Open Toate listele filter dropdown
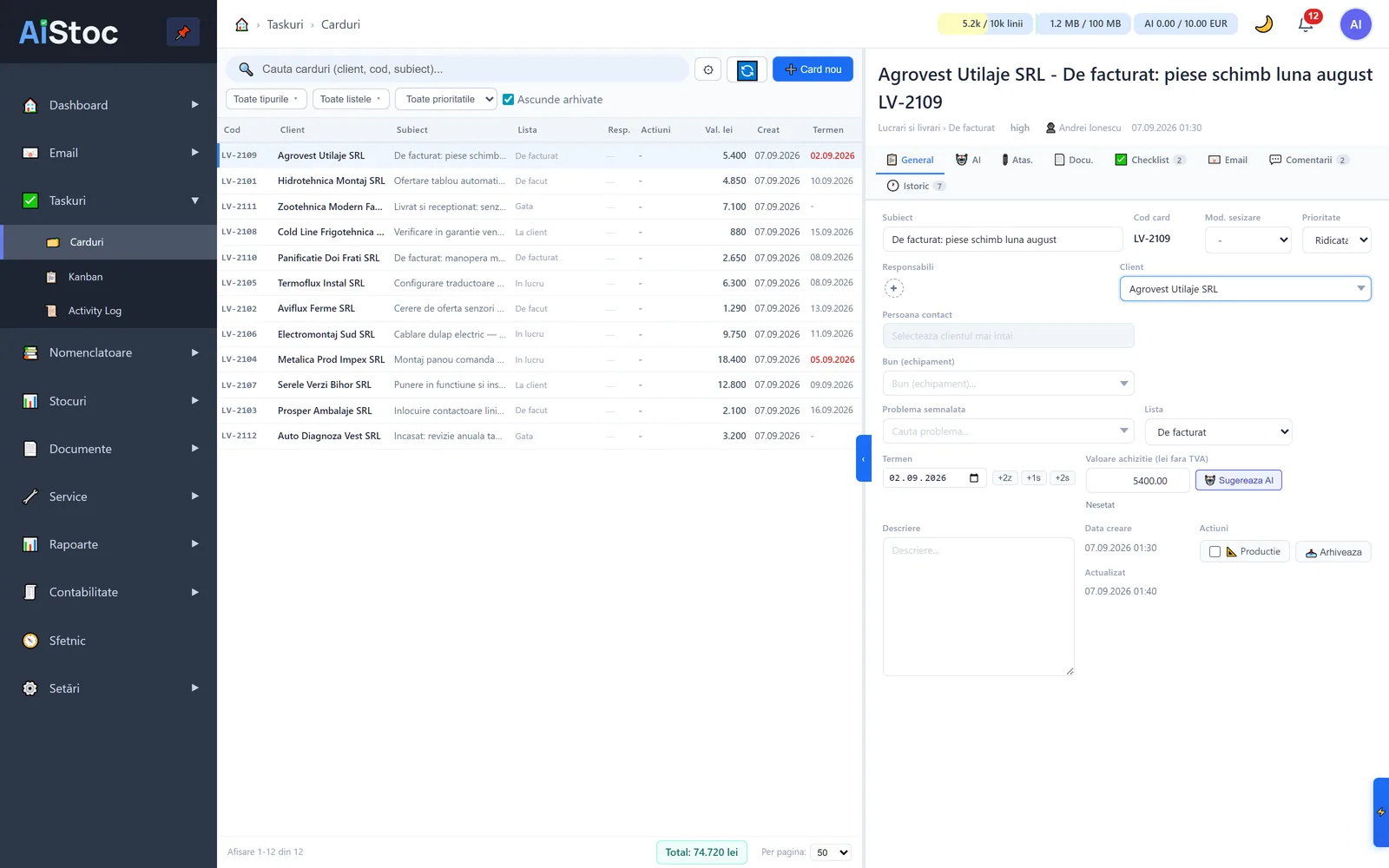 pyautogui.click(x=351, y=99)
